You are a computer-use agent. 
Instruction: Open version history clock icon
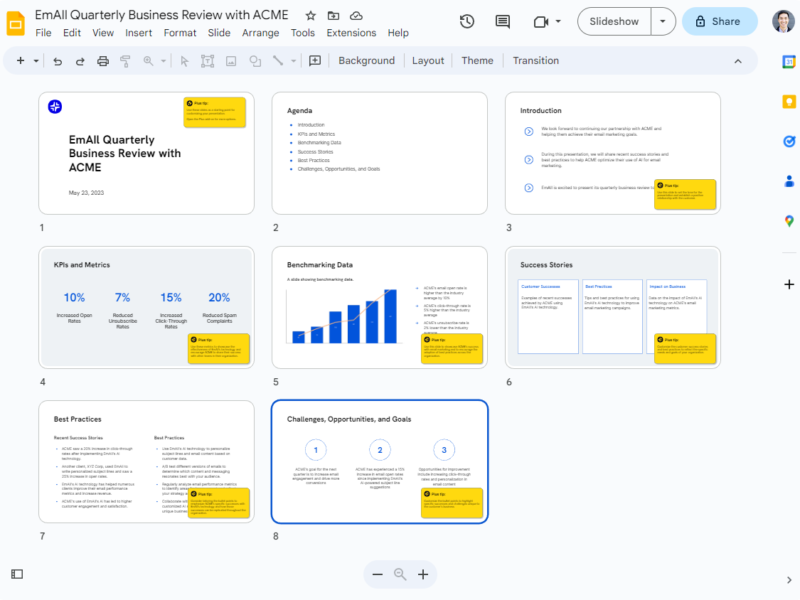pos(467,22)
